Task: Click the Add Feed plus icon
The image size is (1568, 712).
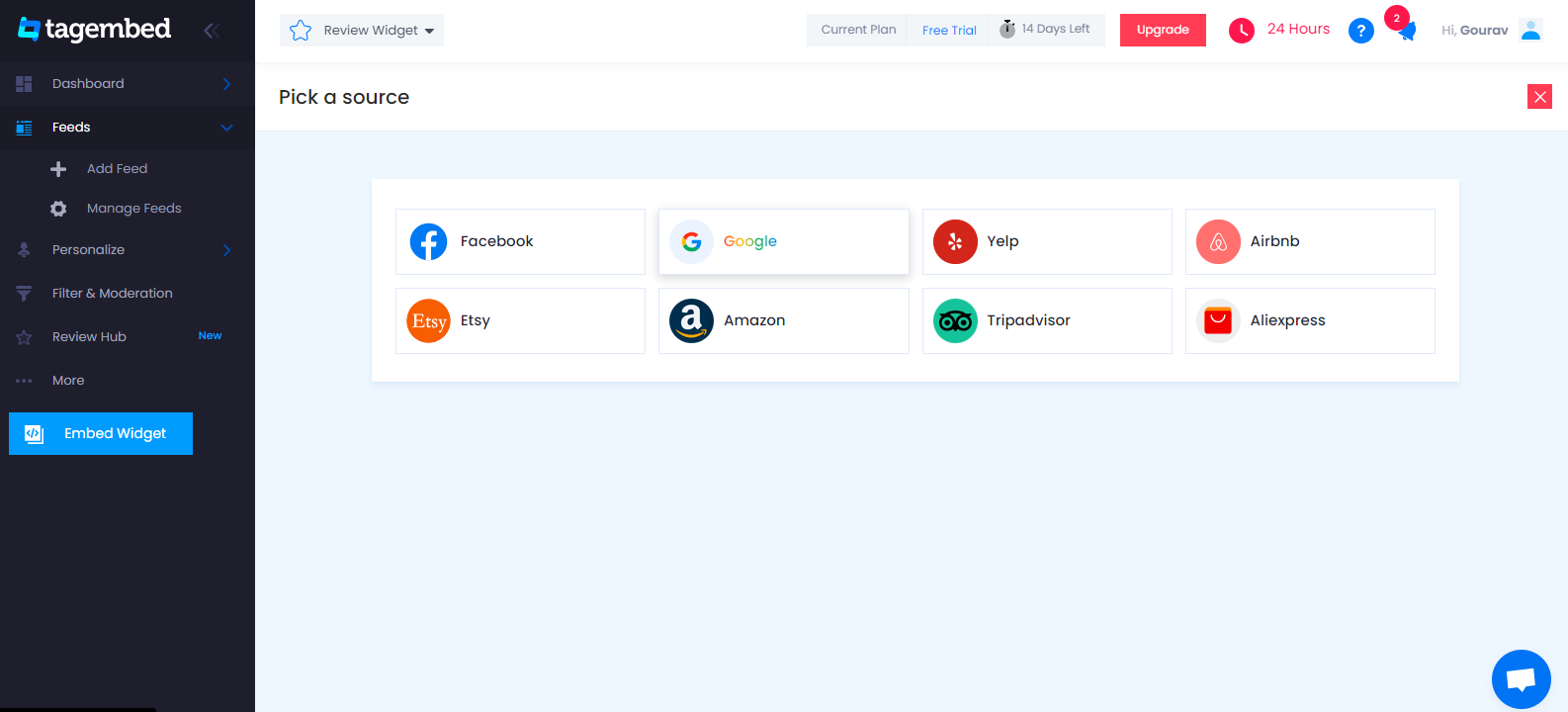Action: click(x=58, y=169)
